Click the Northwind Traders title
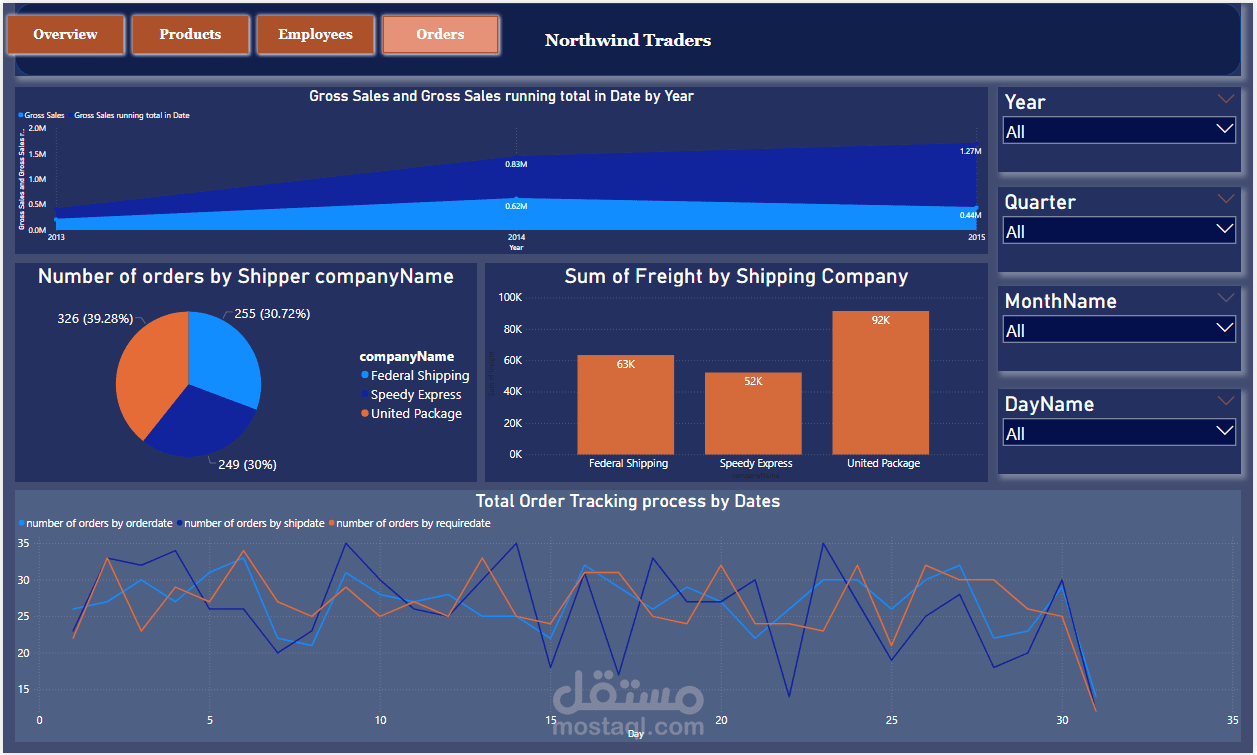This screenshot has width=1257, height=755. [628, 41]
